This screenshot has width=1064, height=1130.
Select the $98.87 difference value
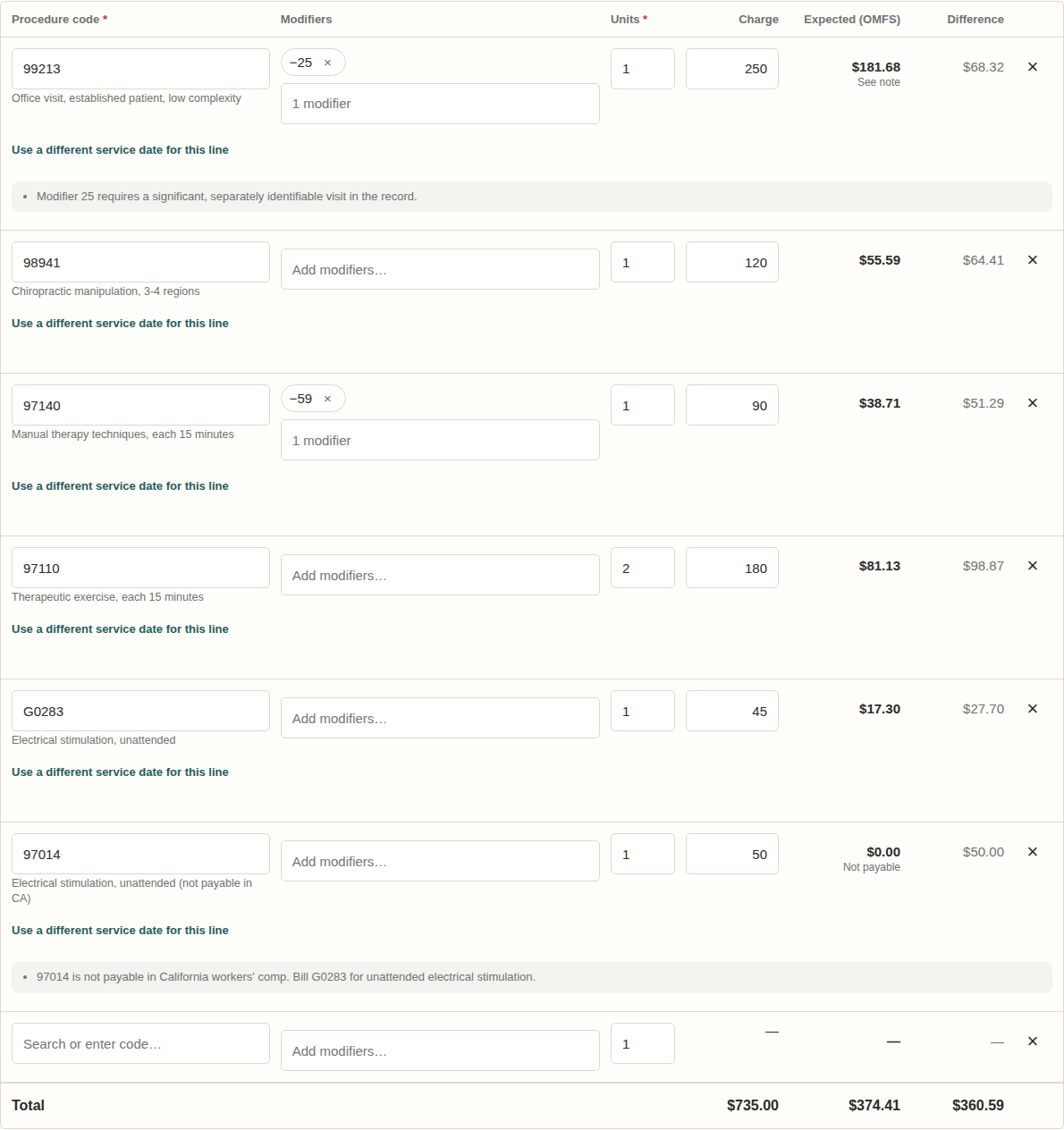(984, 566)
